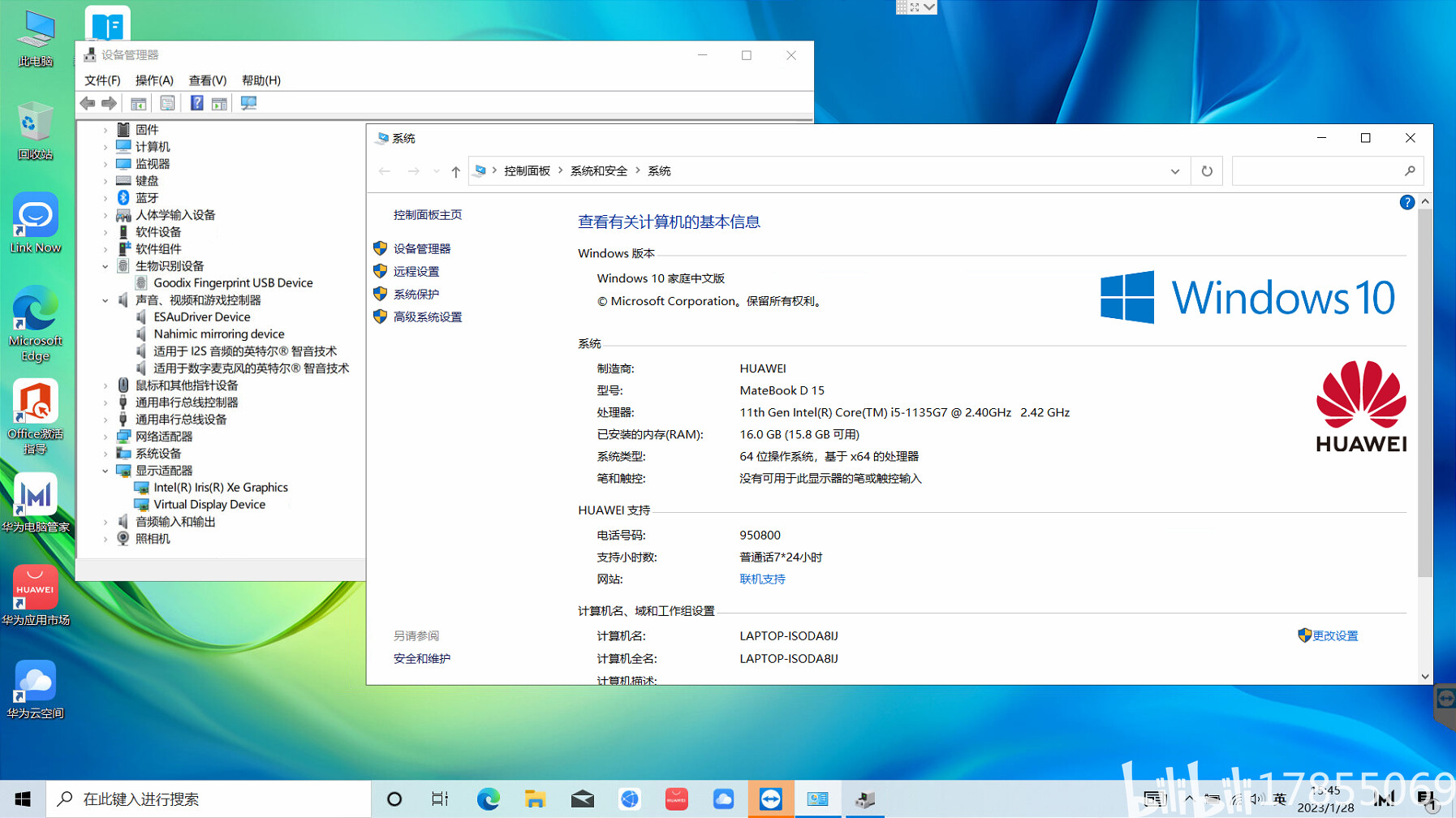Open the Mail app on the taskbar

[582, 799]
